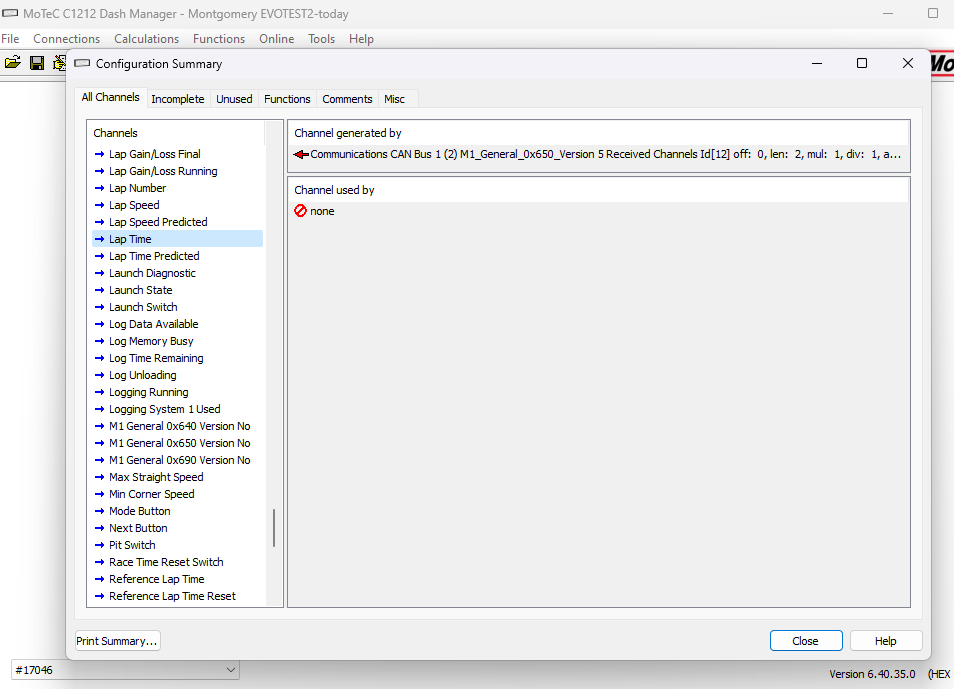Select Mode Button channel

[178, 511]
